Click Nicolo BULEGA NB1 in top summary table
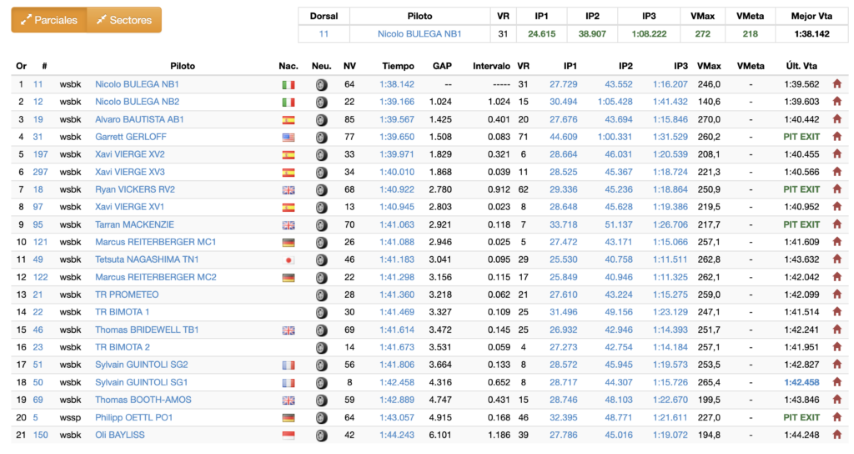Screen dimensions: 854x454 pos(419,34)
